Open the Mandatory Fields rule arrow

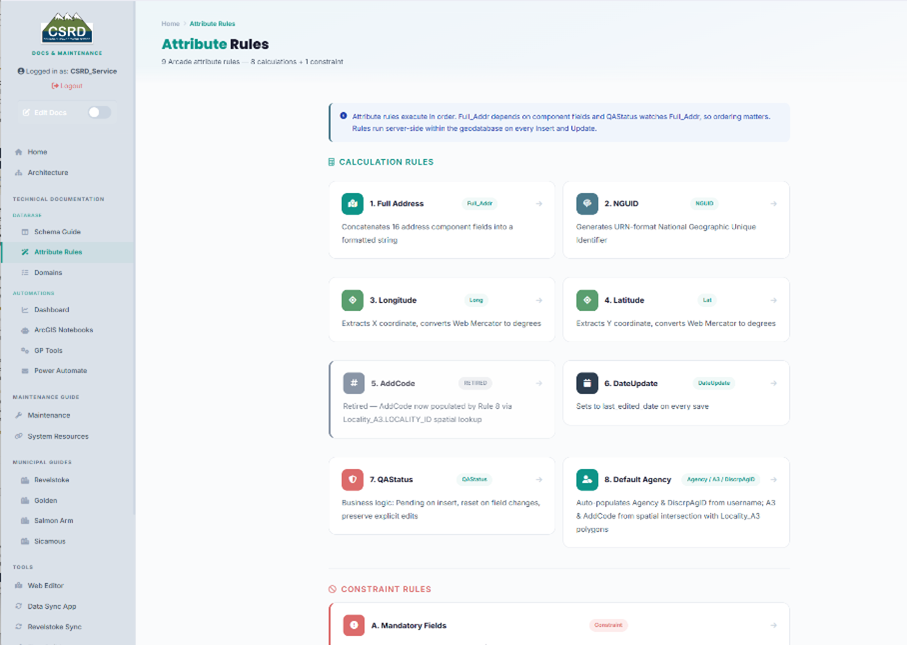click(x=773, y=625)
